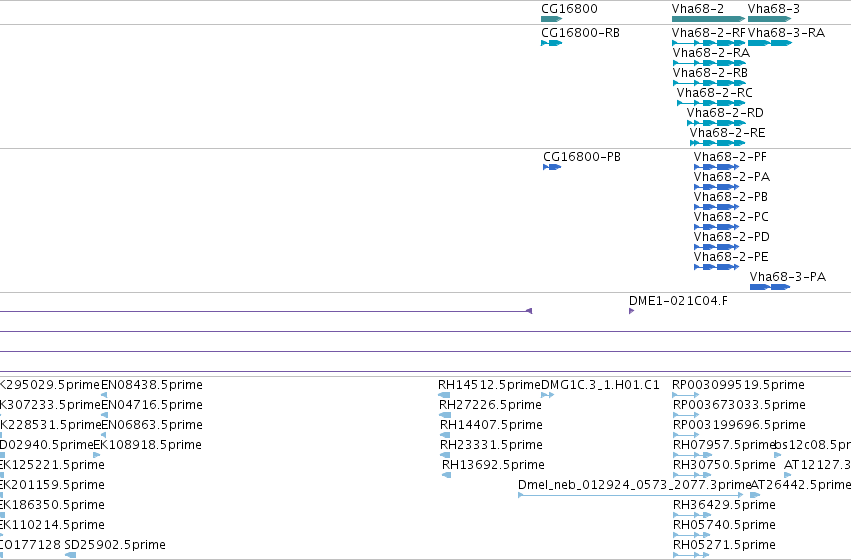Viewport: 851px width, 560px height.
Task: Click EST RH05740.5prime
Action: pyautogui.click(x=724, y=525)
